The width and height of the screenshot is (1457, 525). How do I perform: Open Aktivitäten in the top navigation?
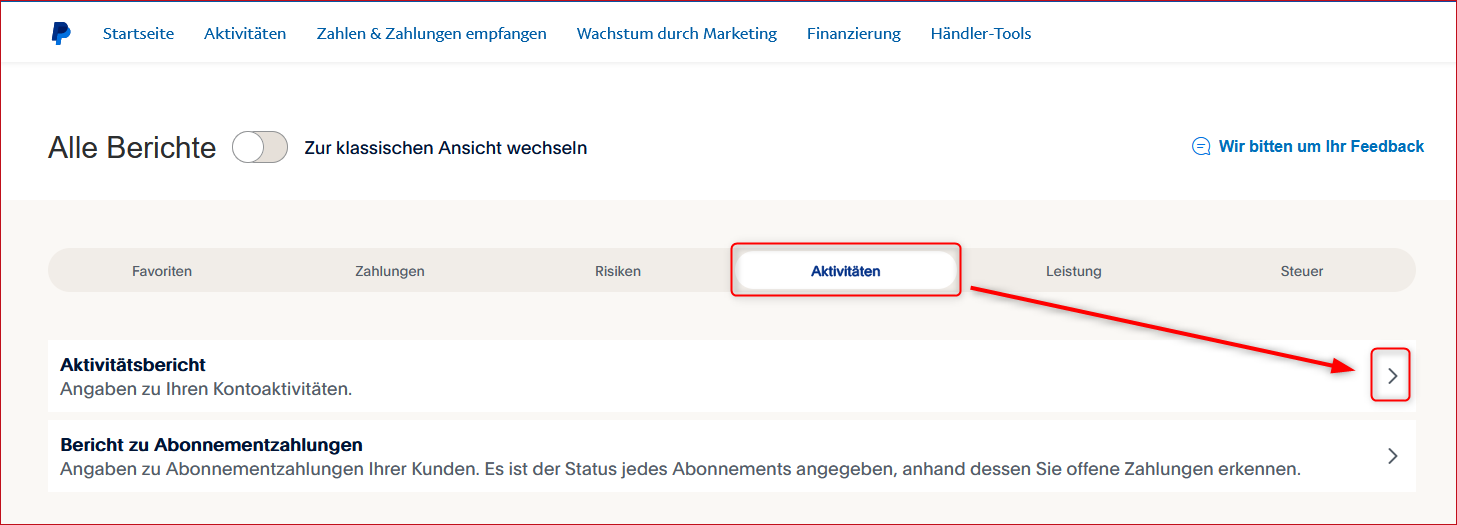click(x=245, y=34)
